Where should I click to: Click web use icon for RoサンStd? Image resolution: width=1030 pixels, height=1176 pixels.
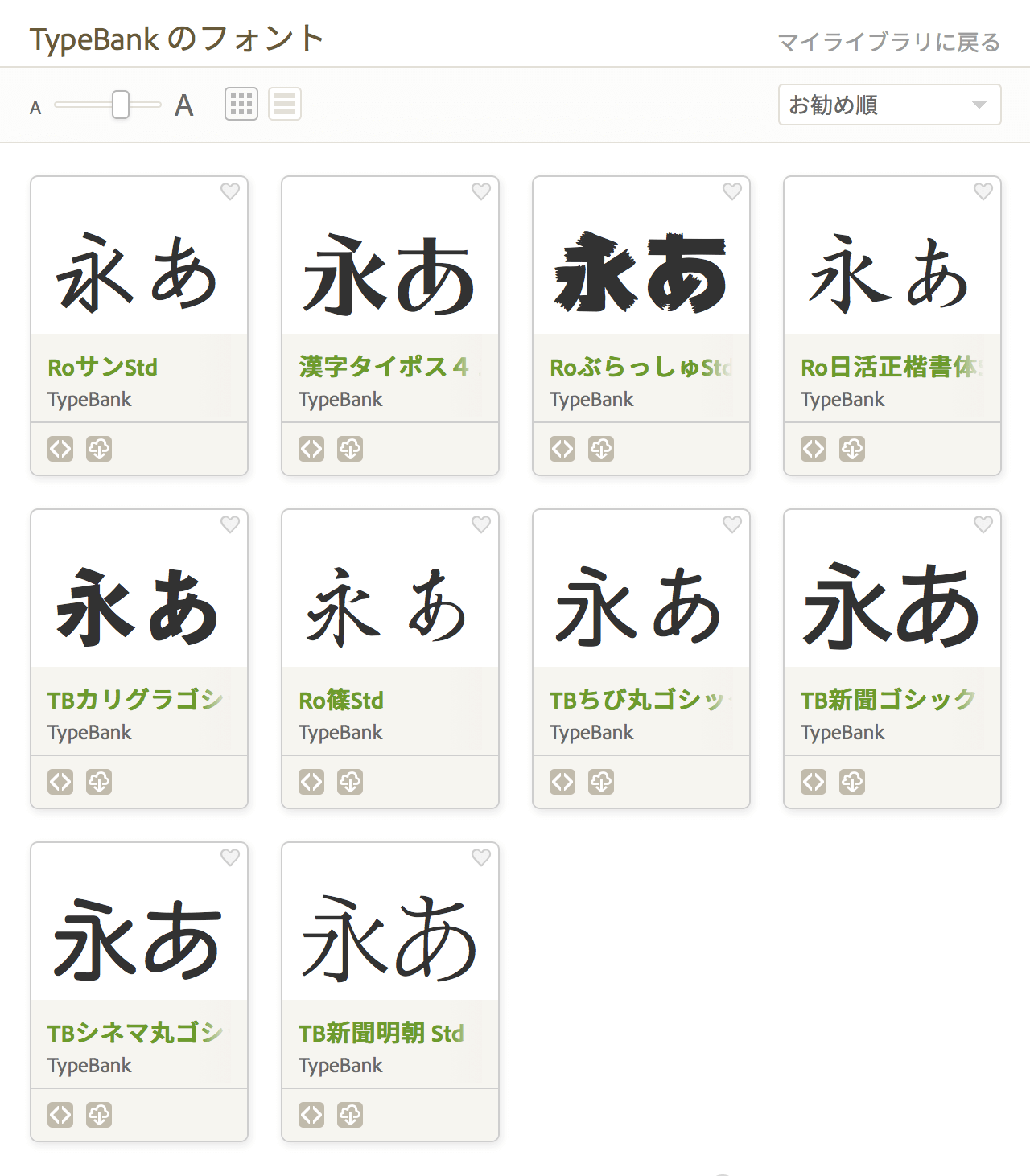(60, 449)
